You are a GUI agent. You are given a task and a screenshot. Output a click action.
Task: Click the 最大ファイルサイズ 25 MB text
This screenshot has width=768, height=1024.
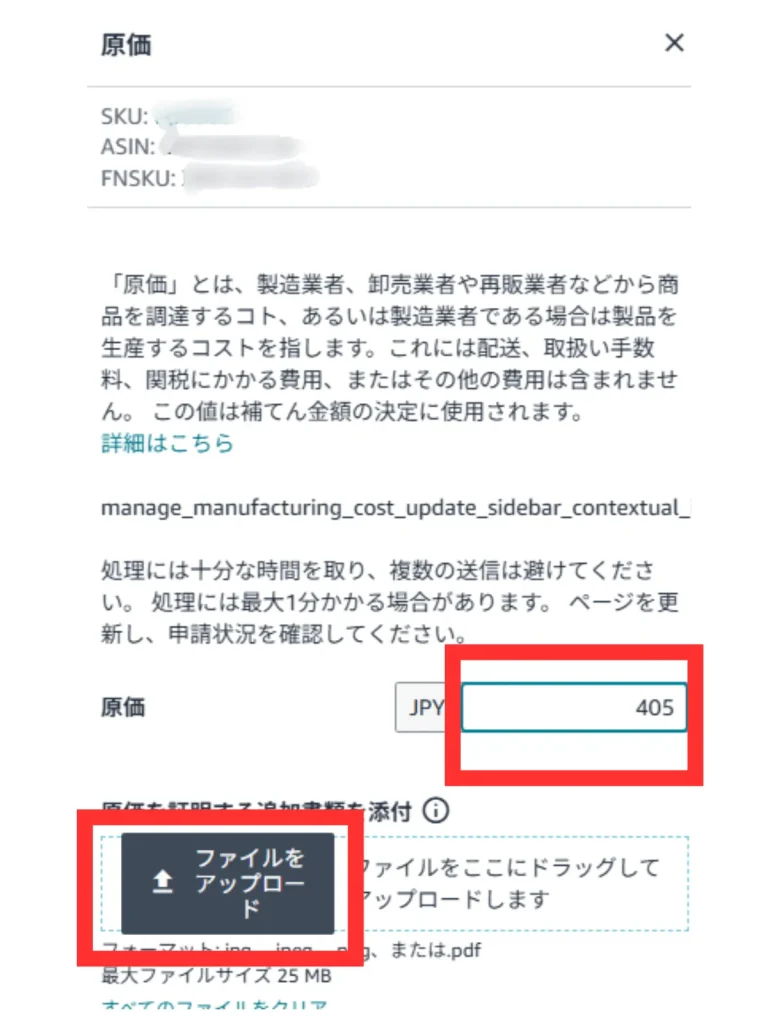(216, 976)
